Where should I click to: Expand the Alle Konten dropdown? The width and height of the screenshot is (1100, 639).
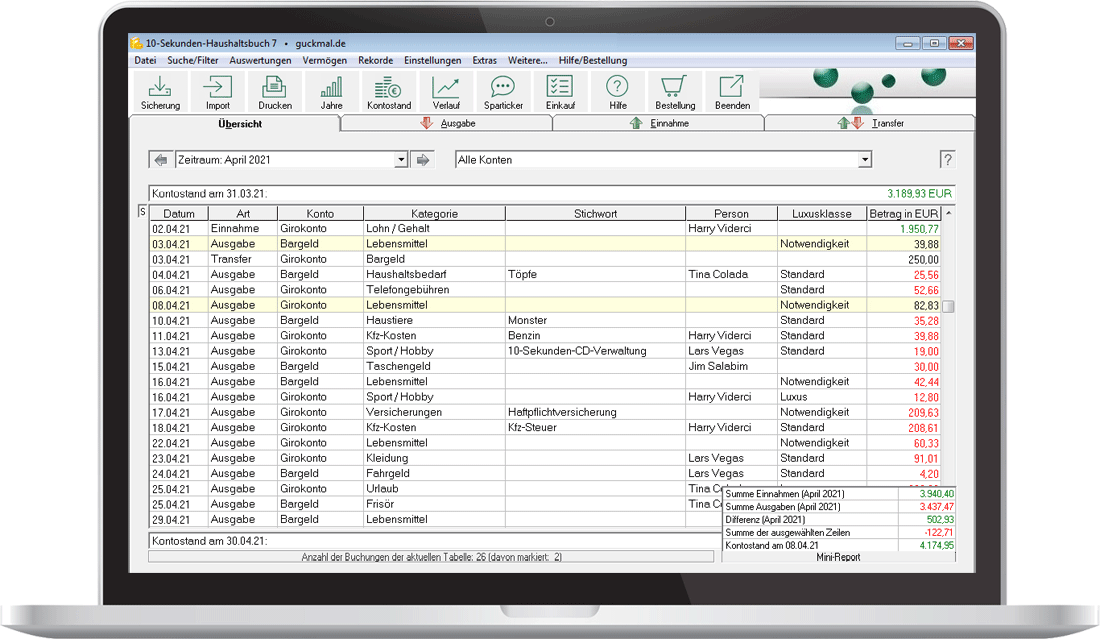coord(864,160)
